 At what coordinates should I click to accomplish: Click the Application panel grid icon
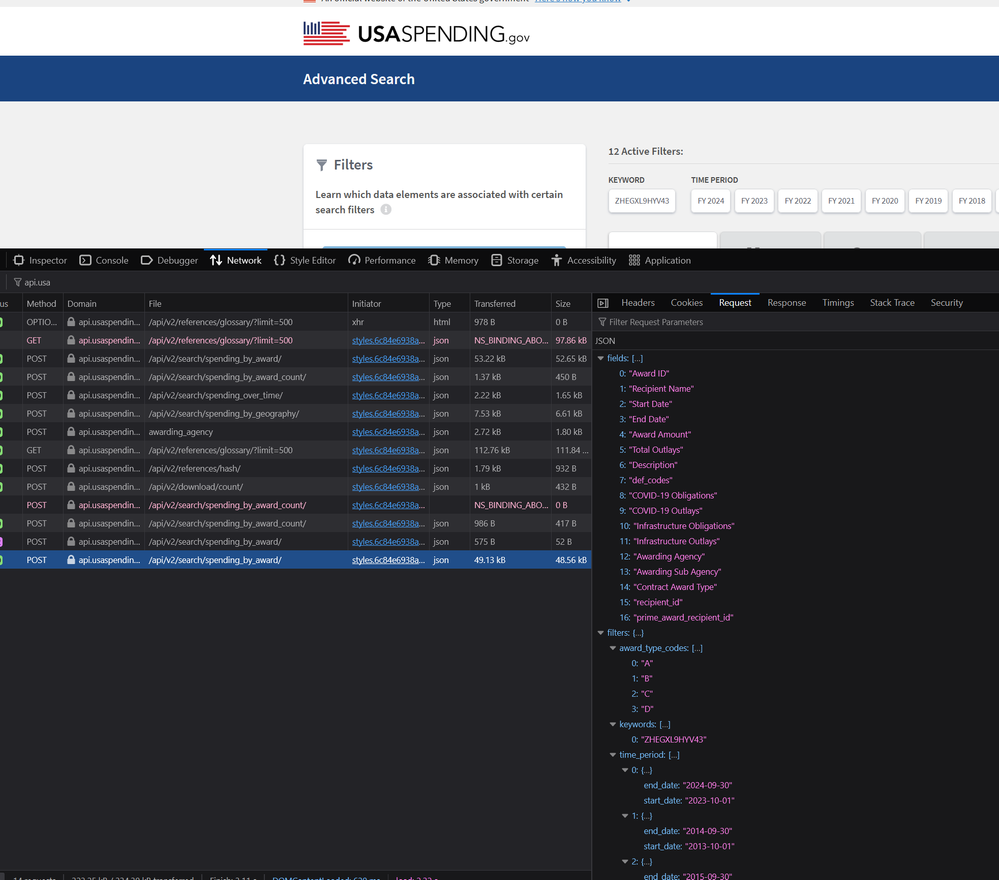click(x=635, y=261)
